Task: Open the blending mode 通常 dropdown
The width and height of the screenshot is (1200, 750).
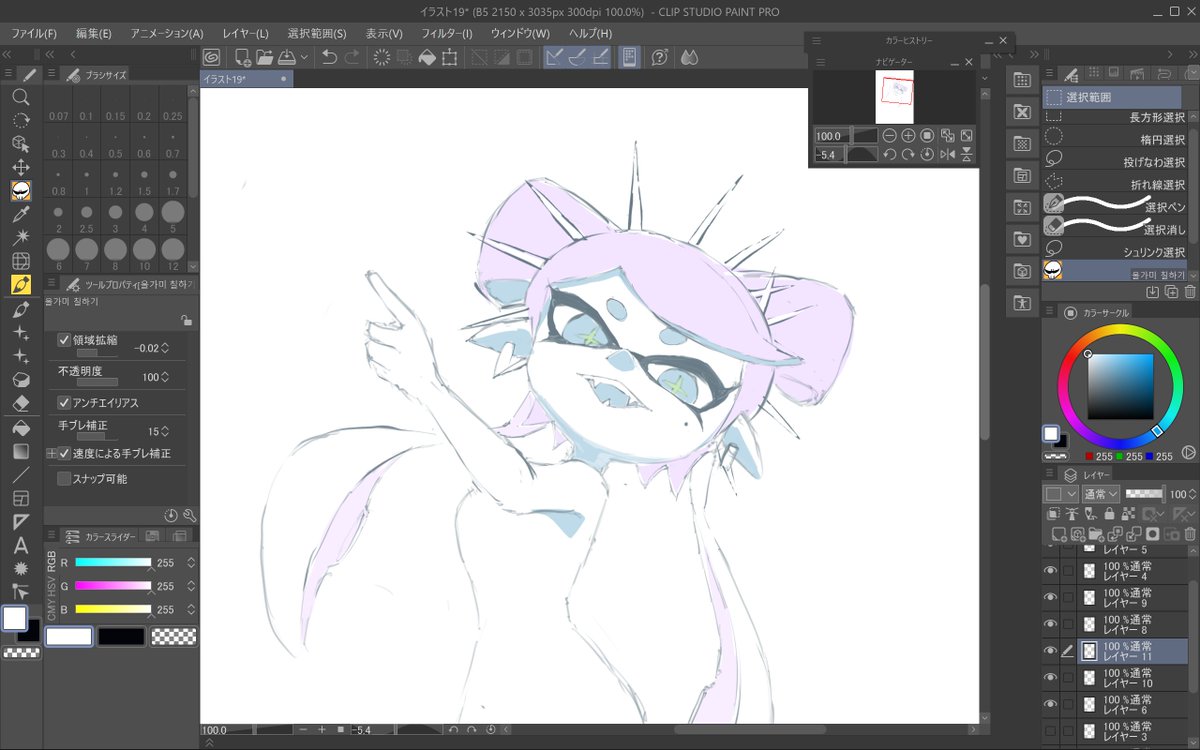Action: coord(1100,494)
